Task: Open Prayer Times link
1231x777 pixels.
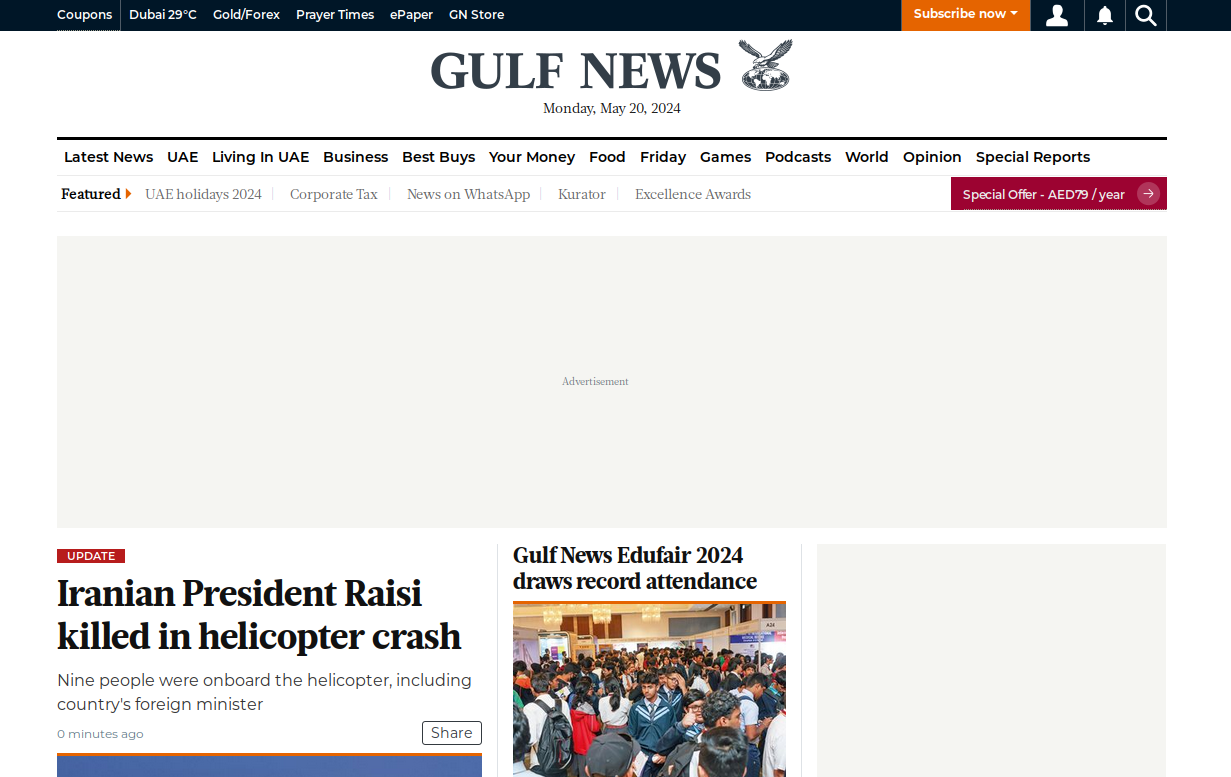Action: (335, 15)
